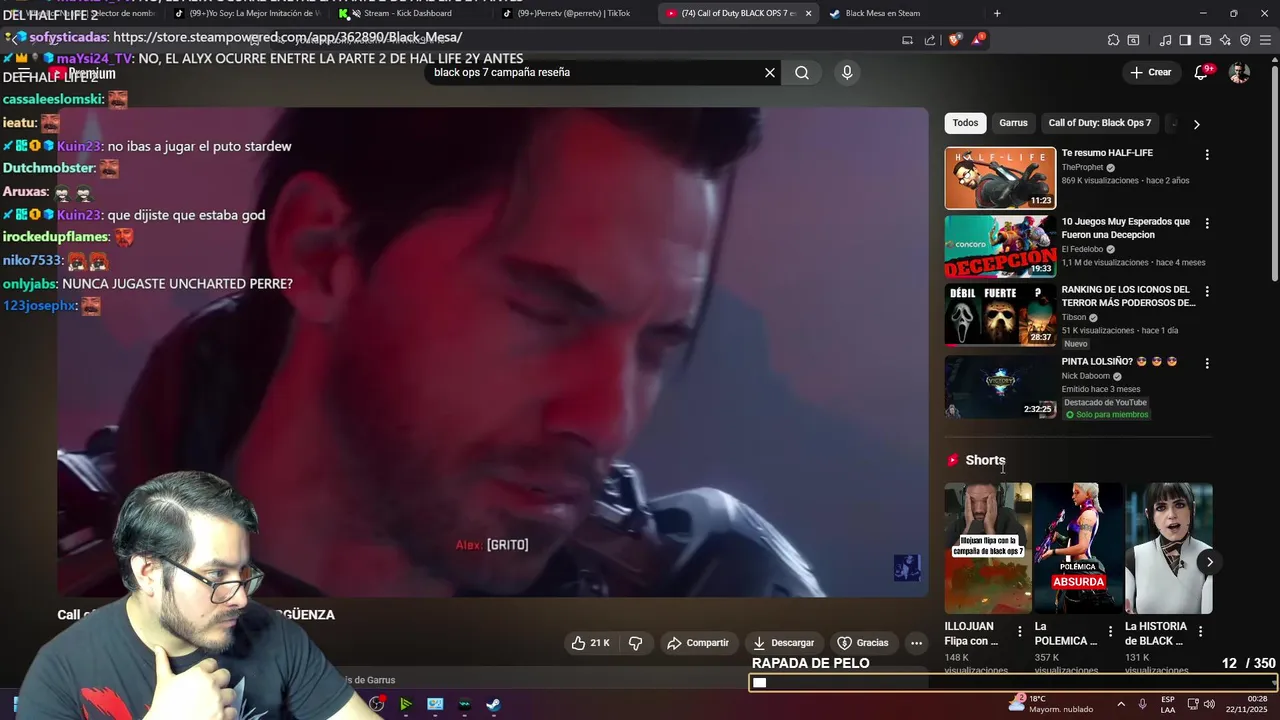This screenshot has width=1280, height=720.
Task: Show next Shorts with the carousel arrow
Action: 1209,562
